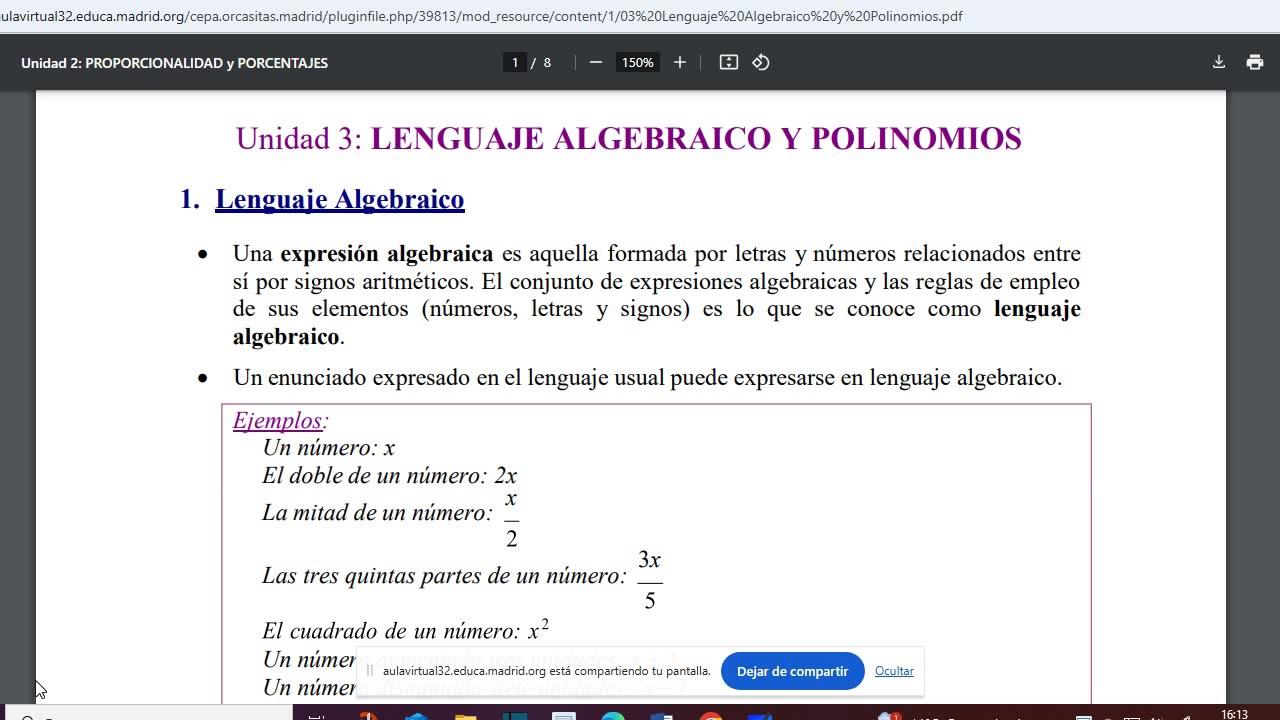Click the heading 'Lenguaje Algebraico'
Viewport: 1280px width, 720px height.
point(340,199)
